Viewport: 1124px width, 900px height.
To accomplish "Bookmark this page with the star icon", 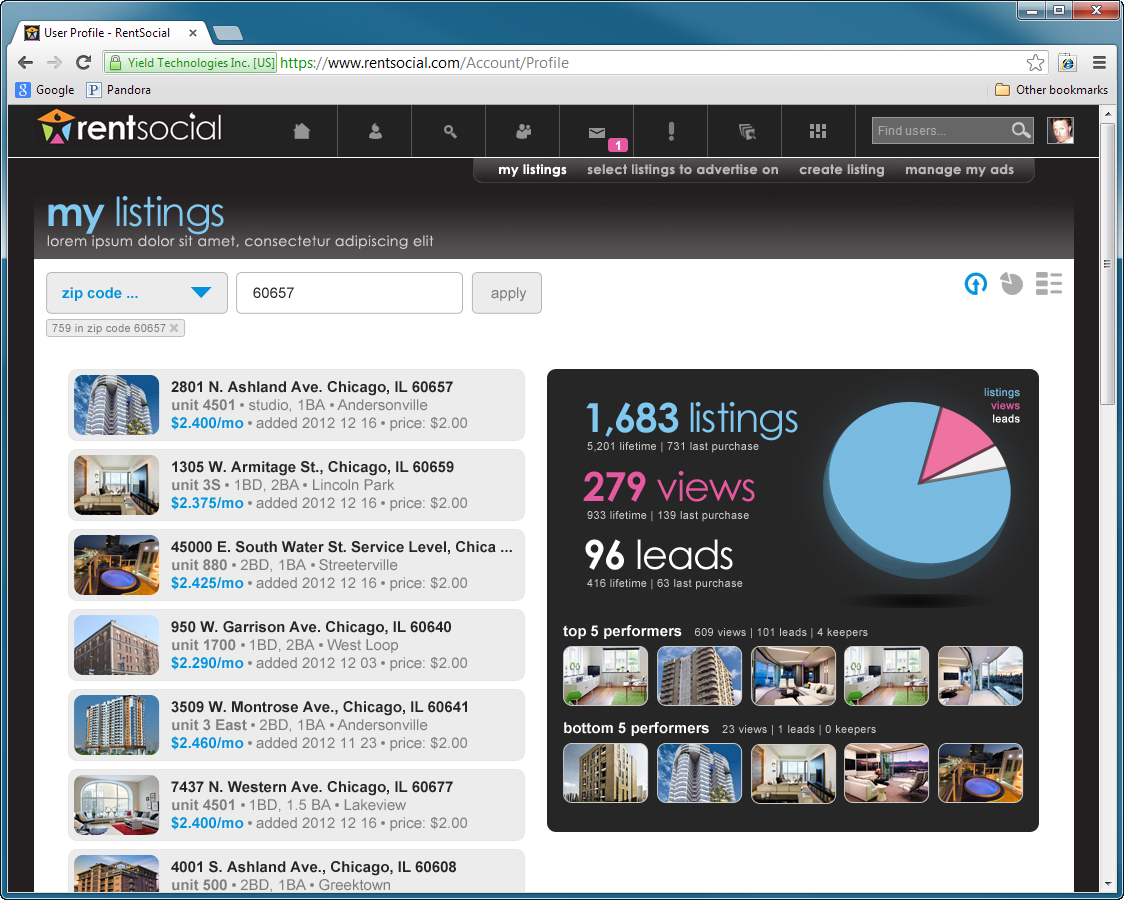I will (x=1035, y=62).
